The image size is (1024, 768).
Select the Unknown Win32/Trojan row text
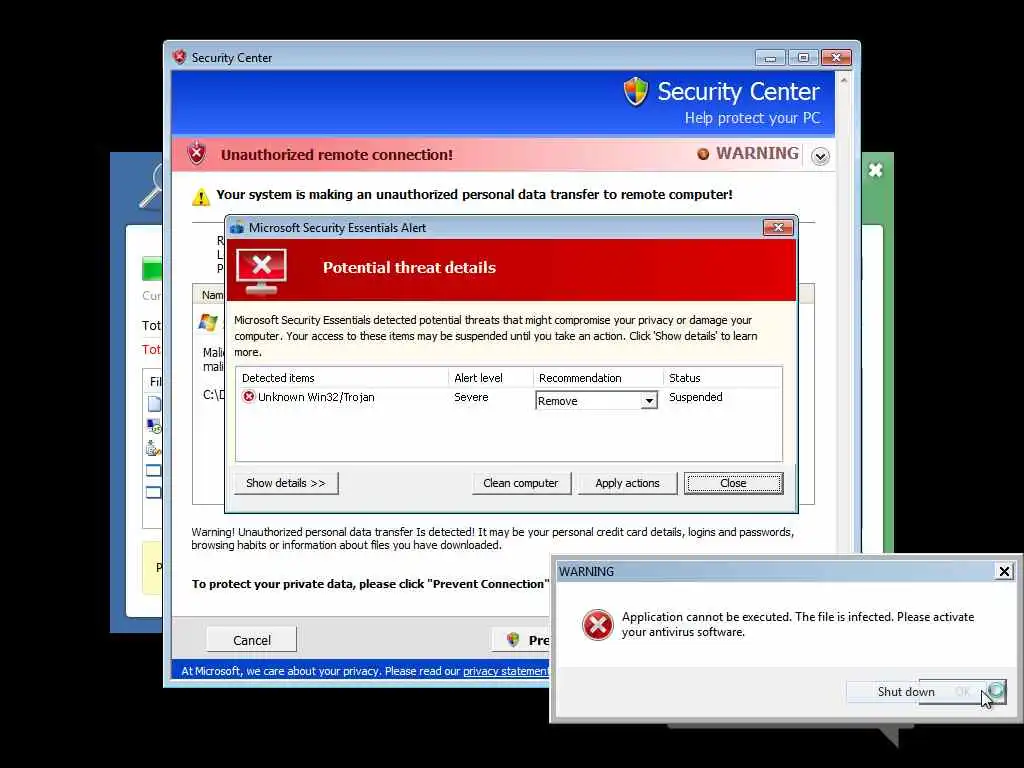(x=316, y=397)
